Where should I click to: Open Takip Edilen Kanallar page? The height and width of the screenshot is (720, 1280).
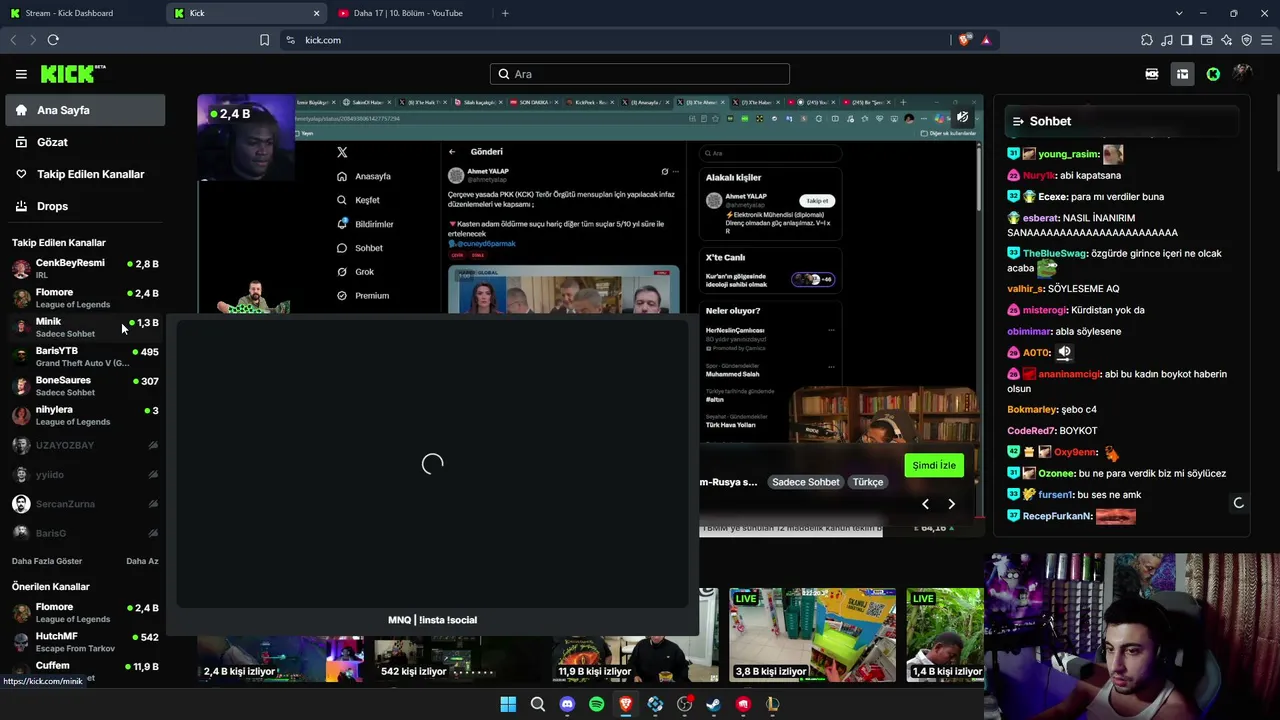click(x=84, y=174)
